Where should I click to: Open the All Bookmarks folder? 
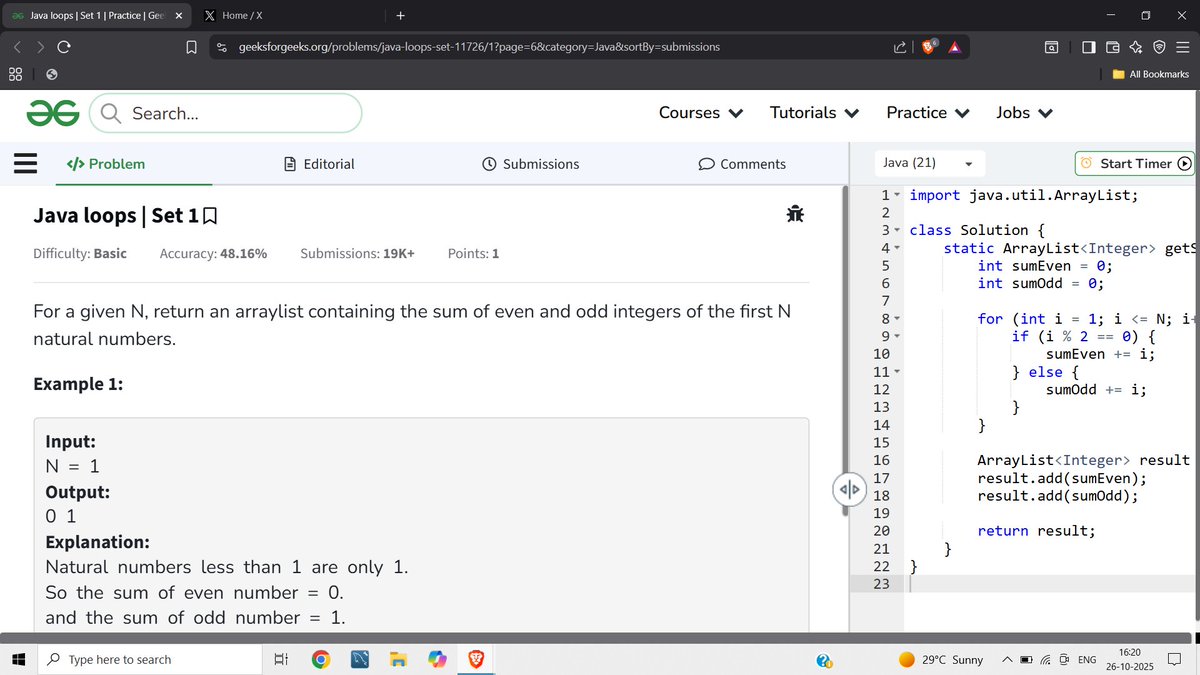[1150, 74]
